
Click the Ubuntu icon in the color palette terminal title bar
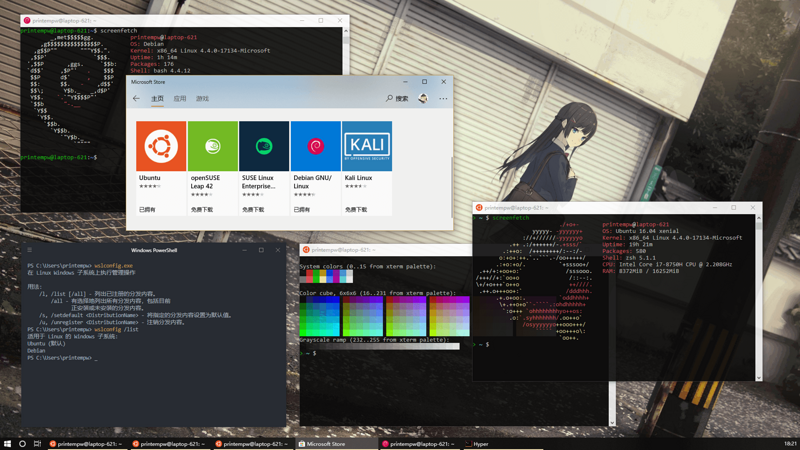tap(306, 249)
